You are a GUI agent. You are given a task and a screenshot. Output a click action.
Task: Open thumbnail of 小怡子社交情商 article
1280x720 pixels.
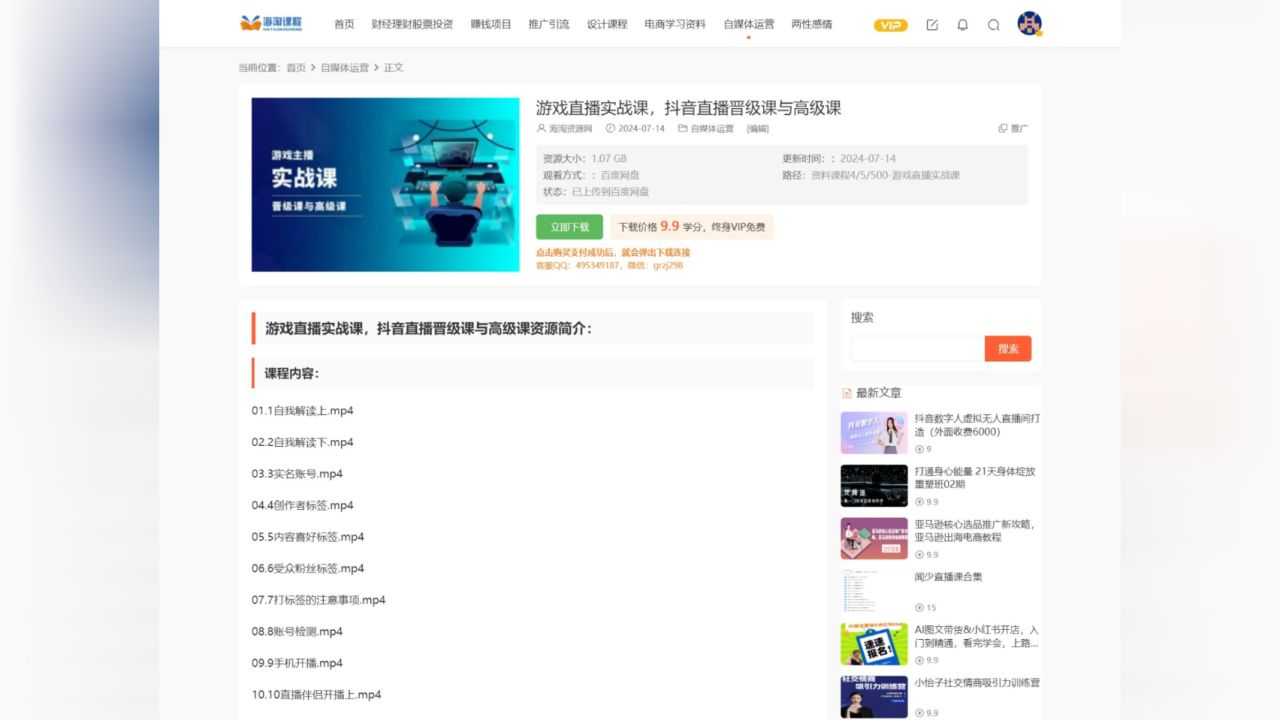tap(874, 696)
